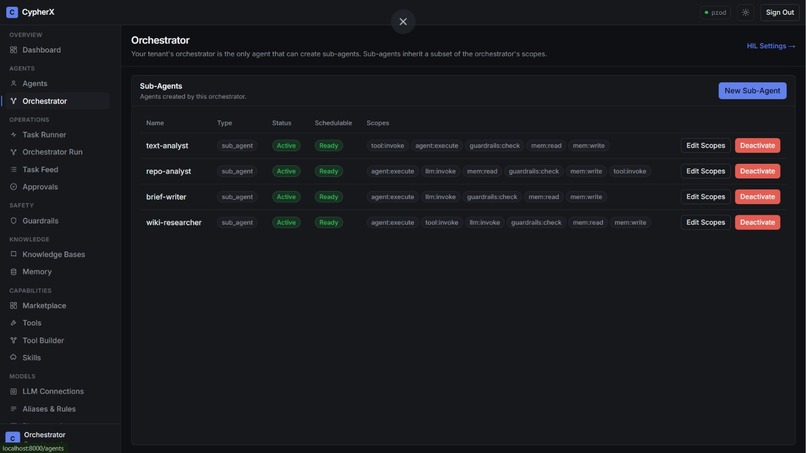This screenshot has width=806, height=453.
Task: Open the HIL Settings link
Action: click(x=771, y=46)
